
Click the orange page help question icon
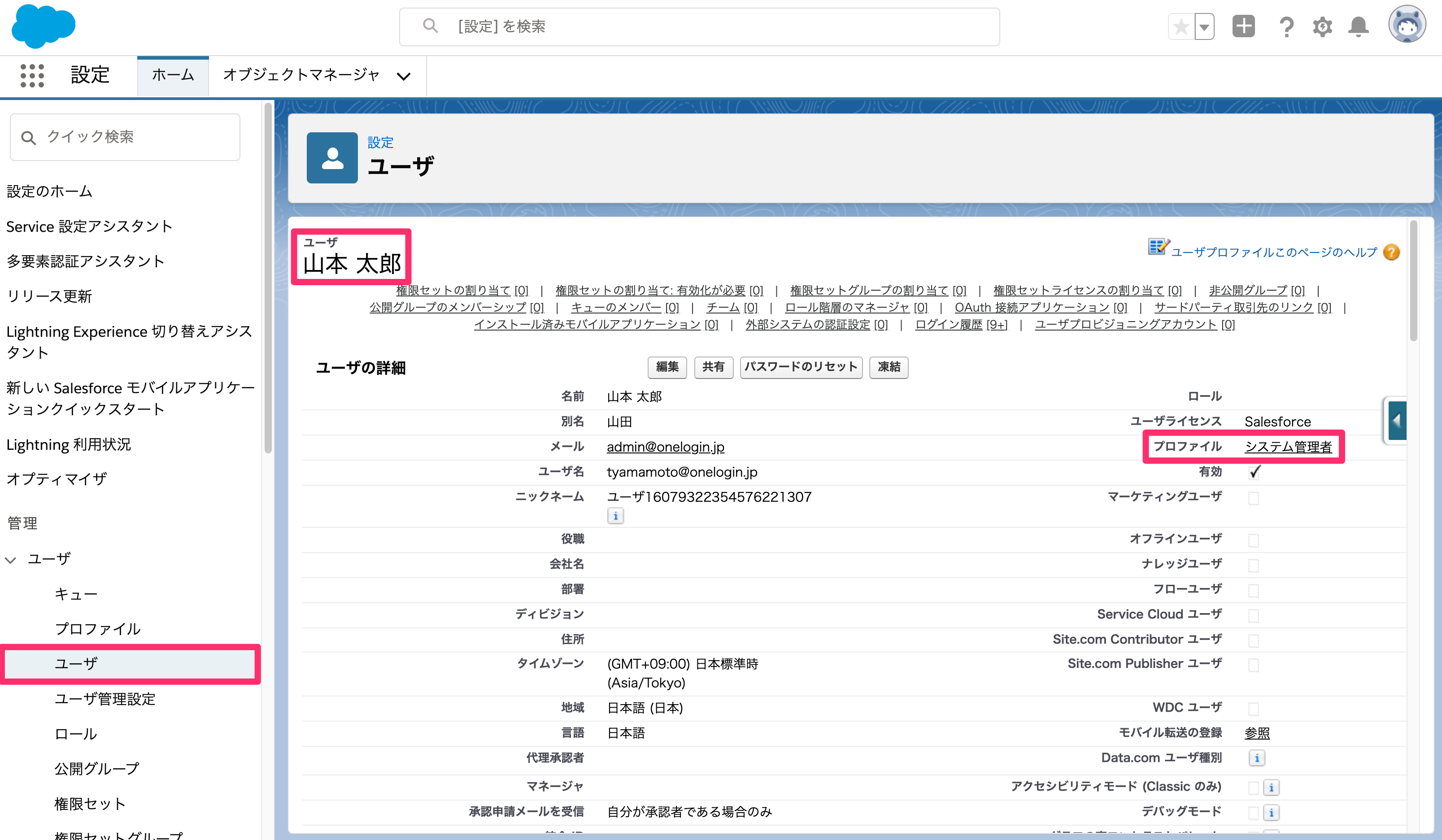click(x=1391, y=252)
